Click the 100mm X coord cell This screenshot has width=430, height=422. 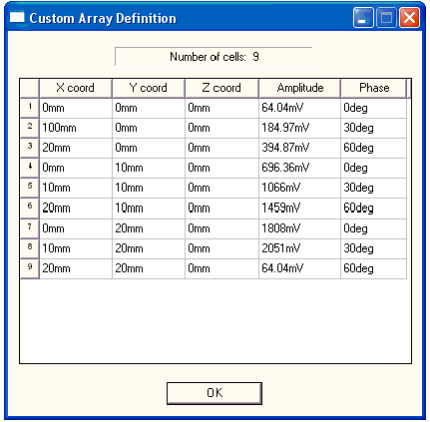pyautogui.click(x=76, y=128)
